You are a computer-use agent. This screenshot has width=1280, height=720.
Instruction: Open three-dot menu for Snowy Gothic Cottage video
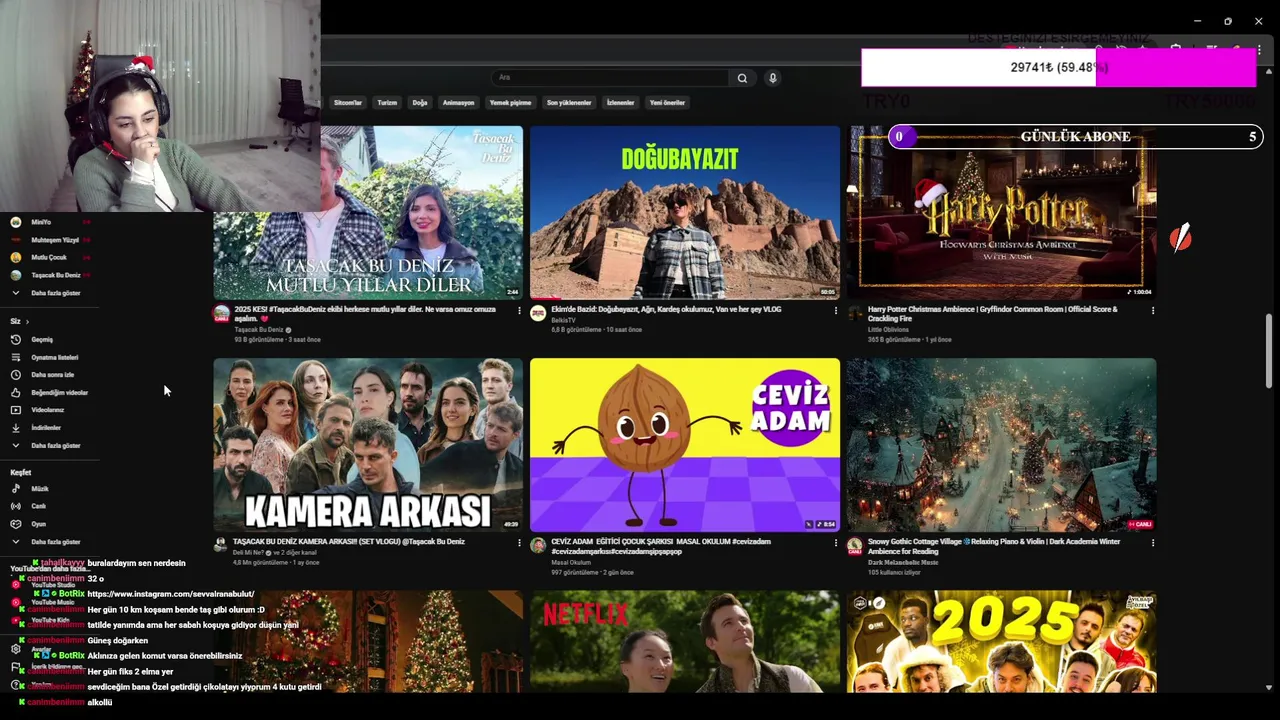[x=1153, y=543]
